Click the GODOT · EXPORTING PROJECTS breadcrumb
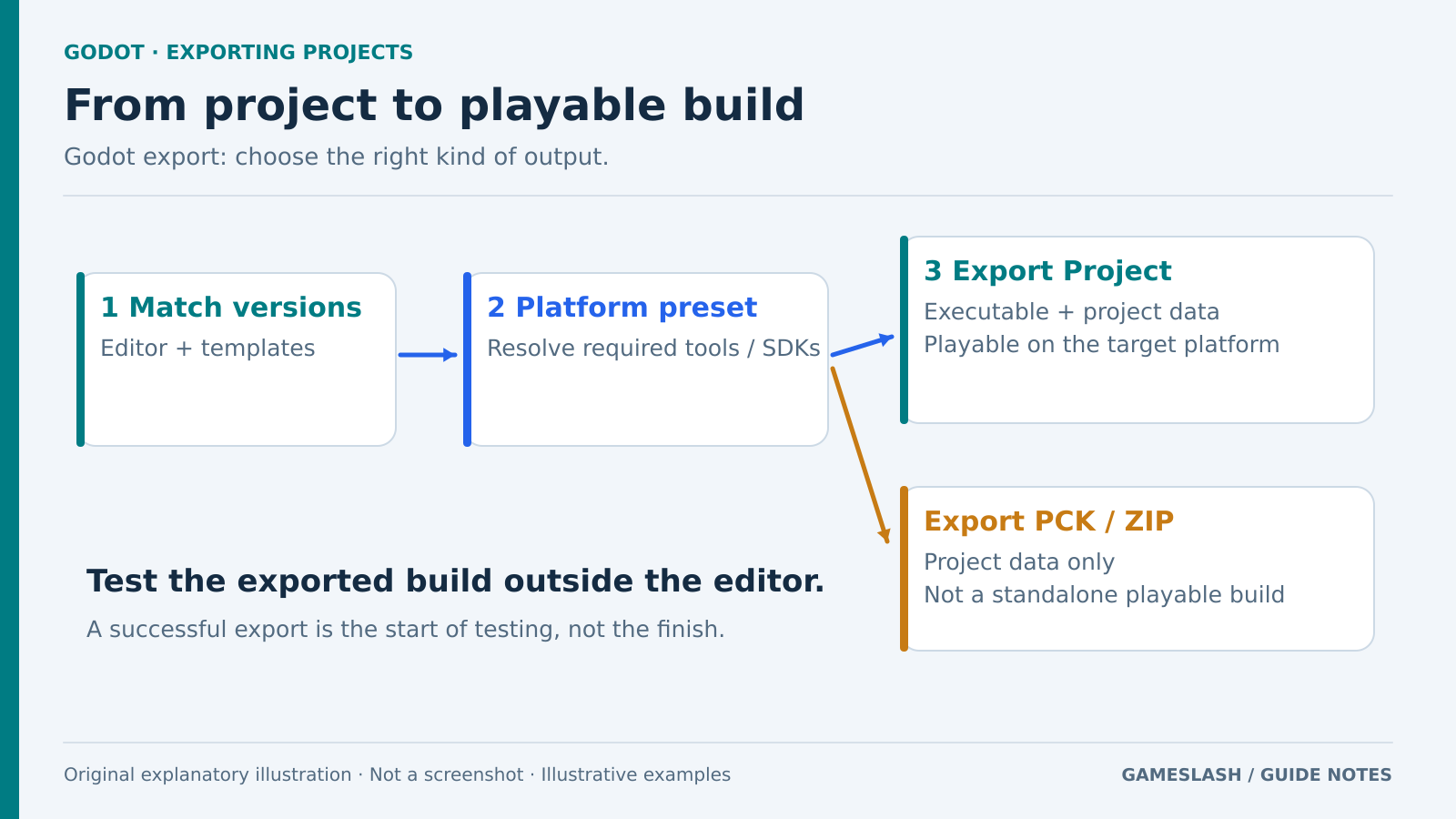The width and height of the screenshot is (1456, 819). [238, 53]
